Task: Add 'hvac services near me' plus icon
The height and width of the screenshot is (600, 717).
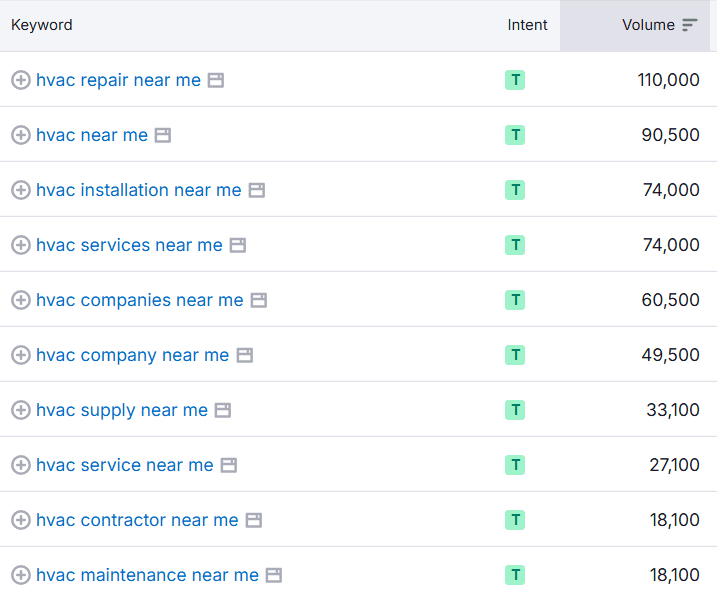Action: pyautogui.click(x=21, y=245)
